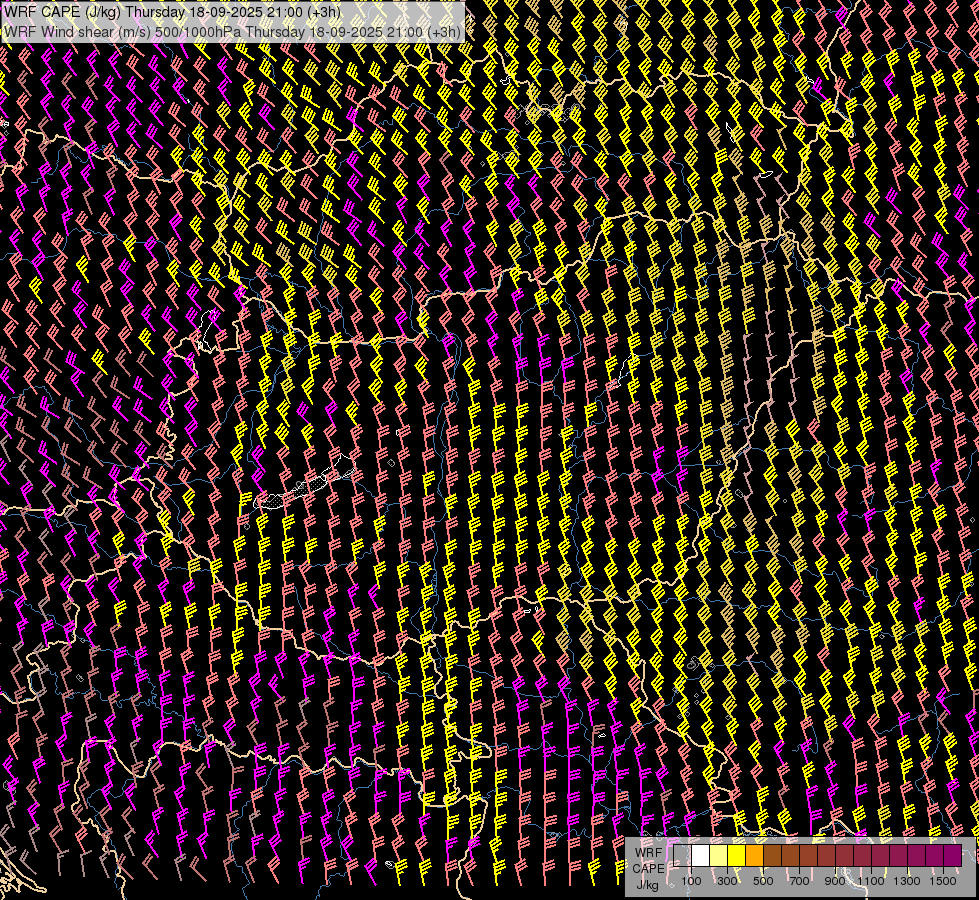Click the 1300 legend label
979x900 pixels.
coord(907,881)
